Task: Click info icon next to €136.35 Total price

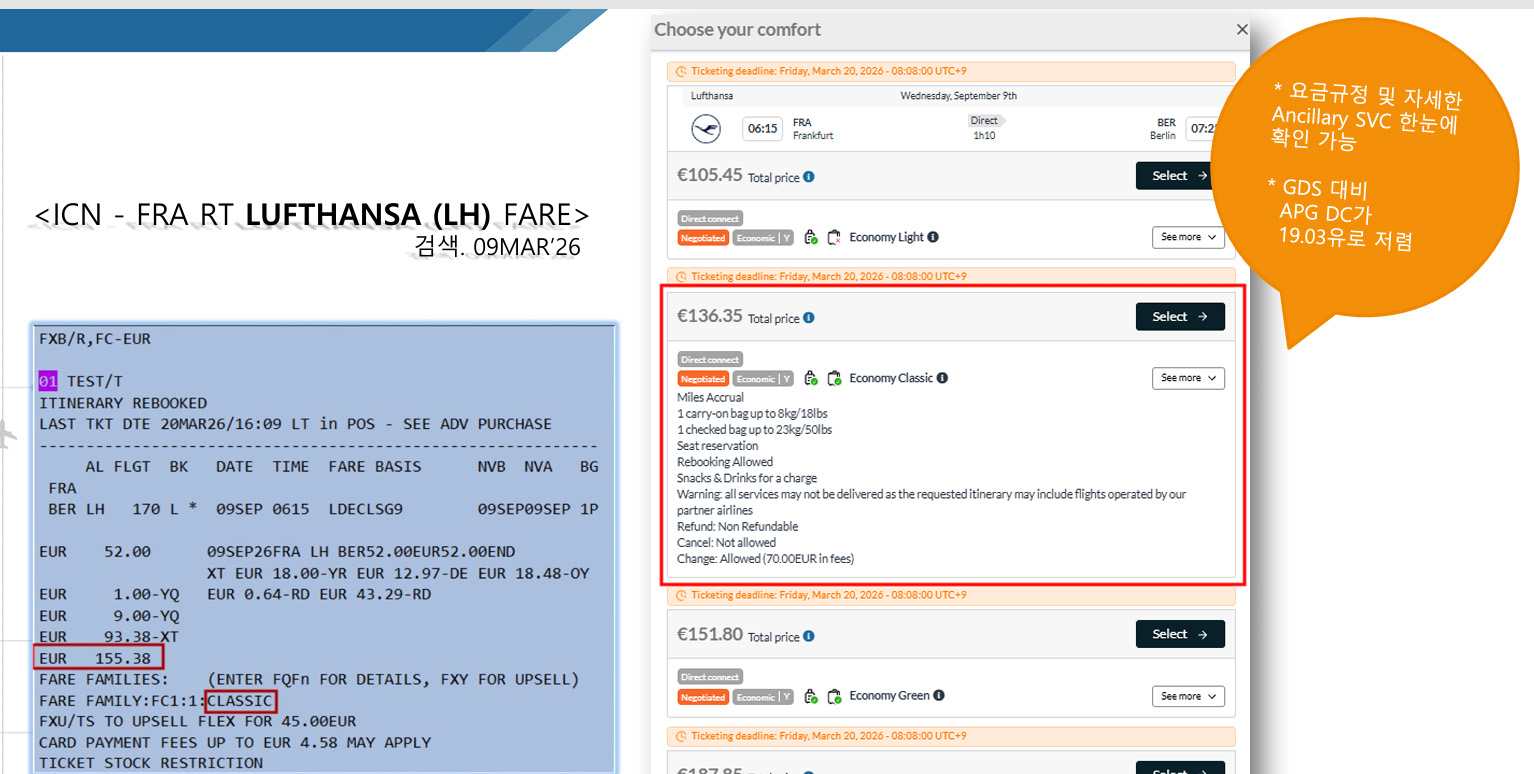Action: (809, 318)
